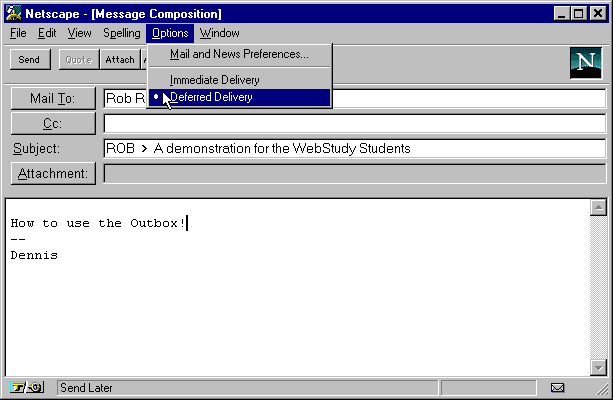Open the Edit menu

pyautogui.click(x=47, y=33)
